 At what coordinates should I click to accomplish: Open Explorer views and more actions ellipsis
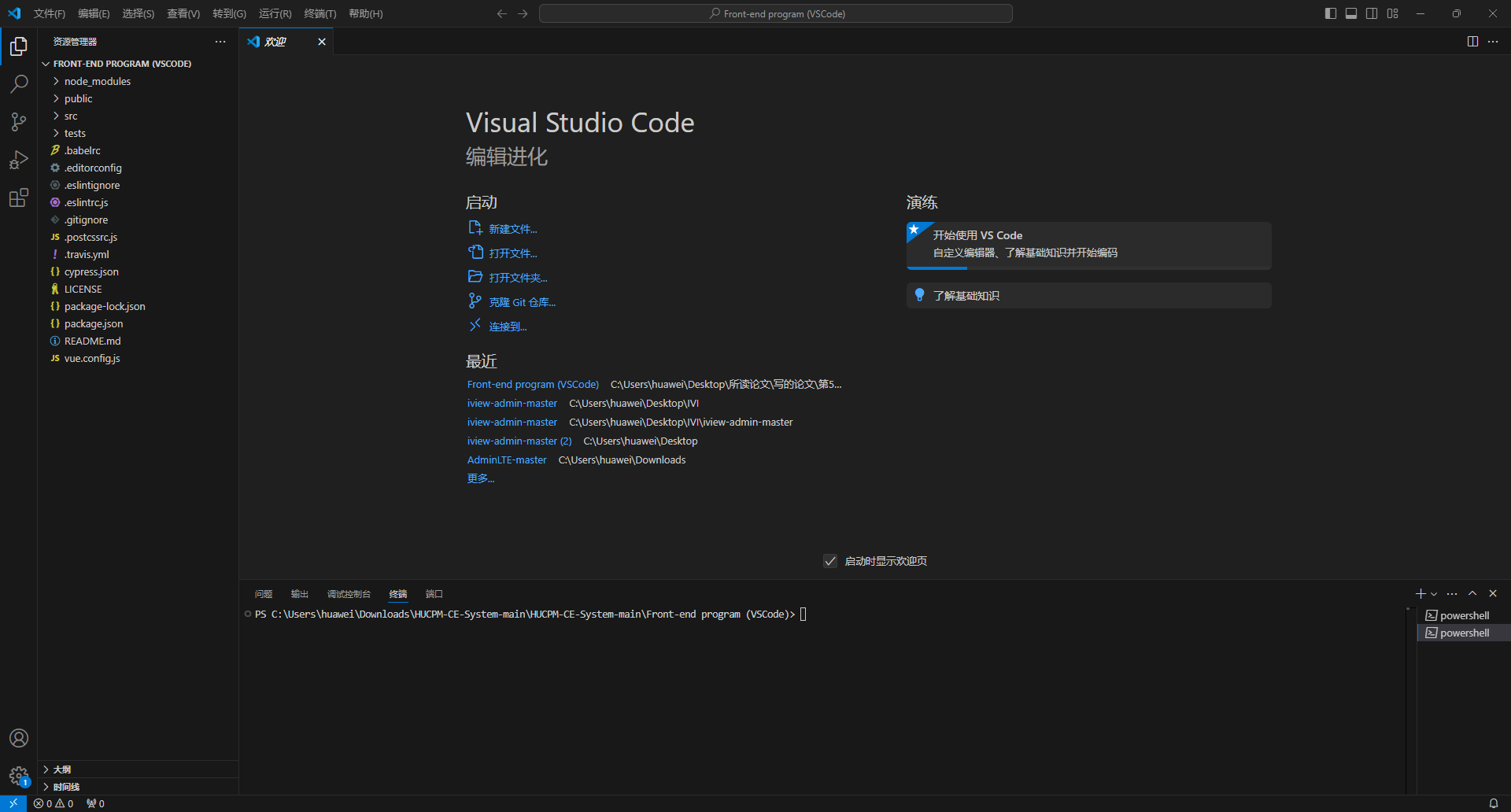pos(220,42)
